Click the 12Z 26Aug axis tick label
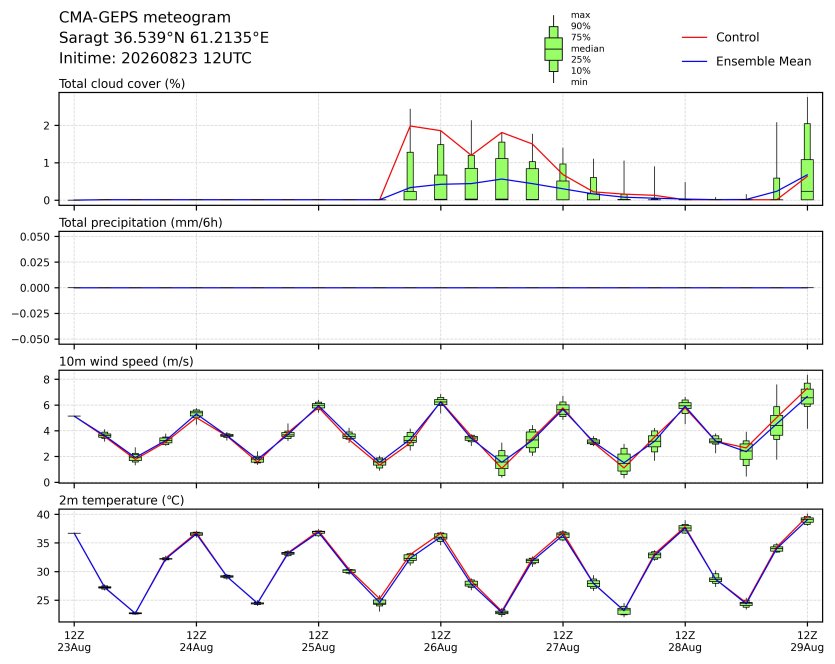This screenshot has width=835, height=664. pyautogui.click(x=440, y=641)
